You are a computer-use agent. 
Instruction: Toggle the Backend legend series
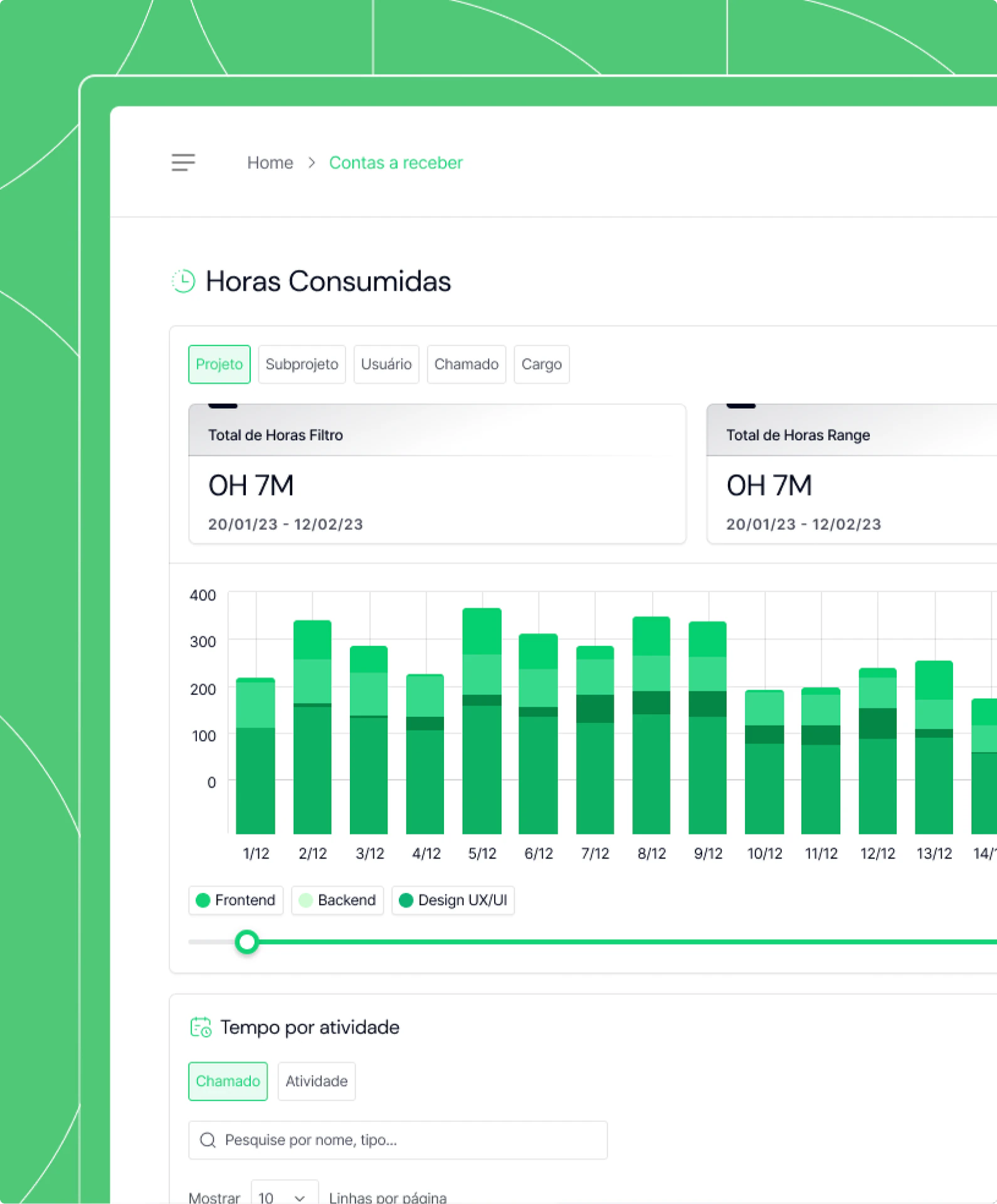337,900
